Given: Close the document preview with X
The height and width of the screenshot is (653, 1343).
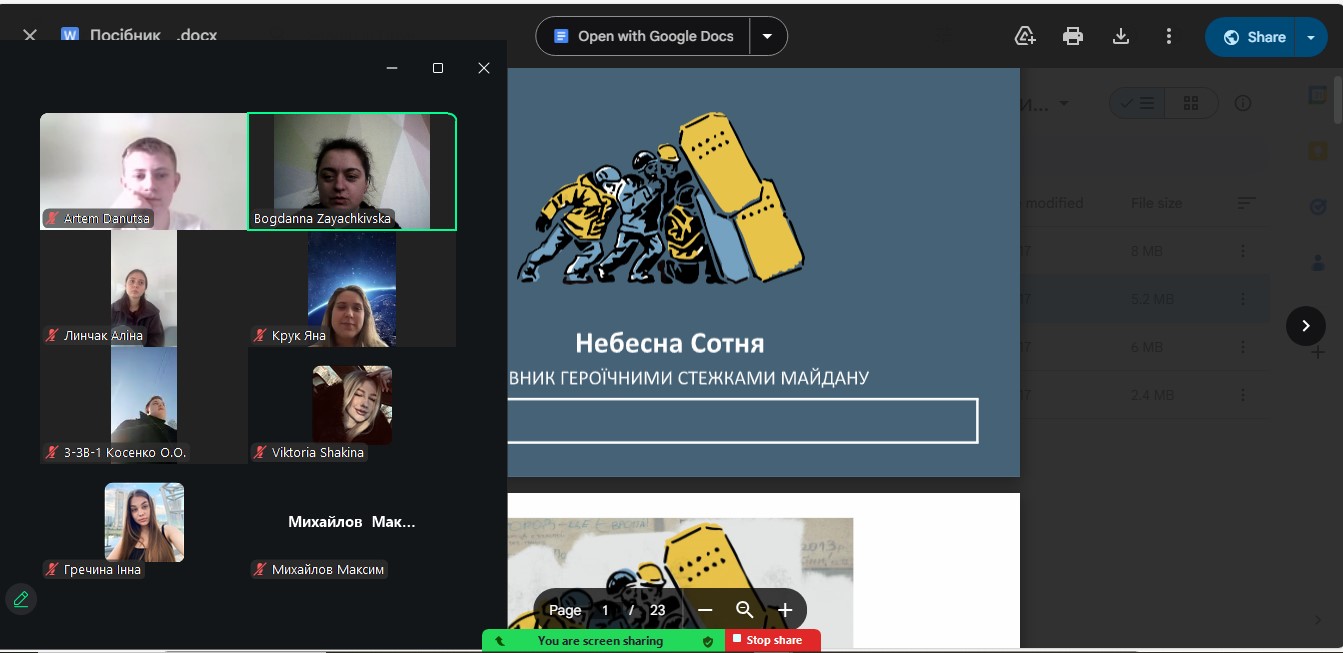Looking at the screenshot, I should (30, 35).
